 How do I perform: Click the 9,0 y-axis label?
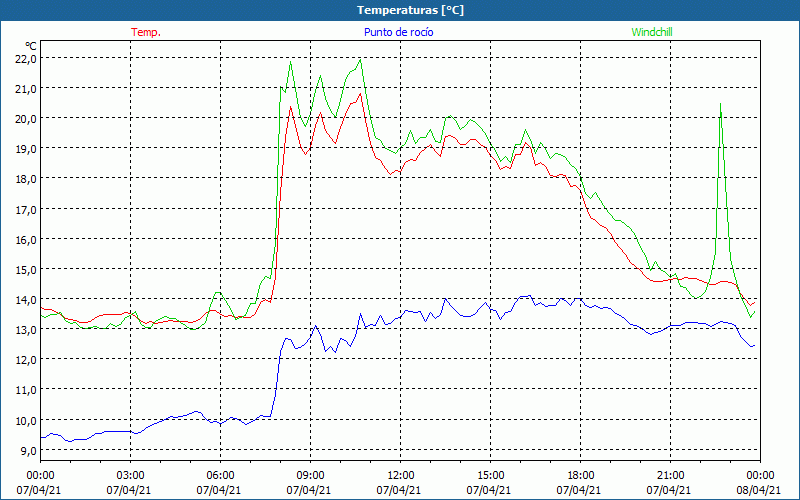tap(29, 451)
